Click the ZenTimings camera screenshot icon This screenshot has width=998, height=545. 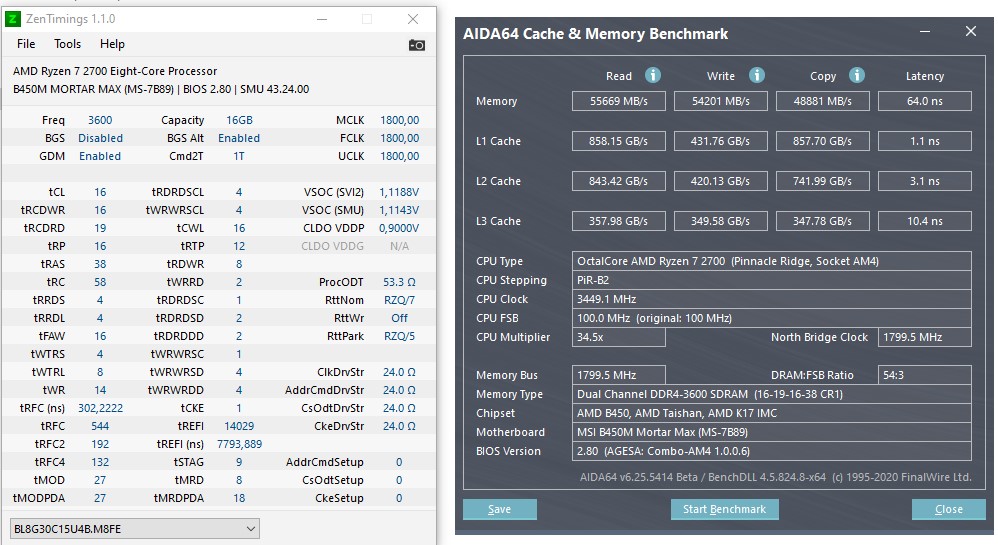click(x=416, y=45)
